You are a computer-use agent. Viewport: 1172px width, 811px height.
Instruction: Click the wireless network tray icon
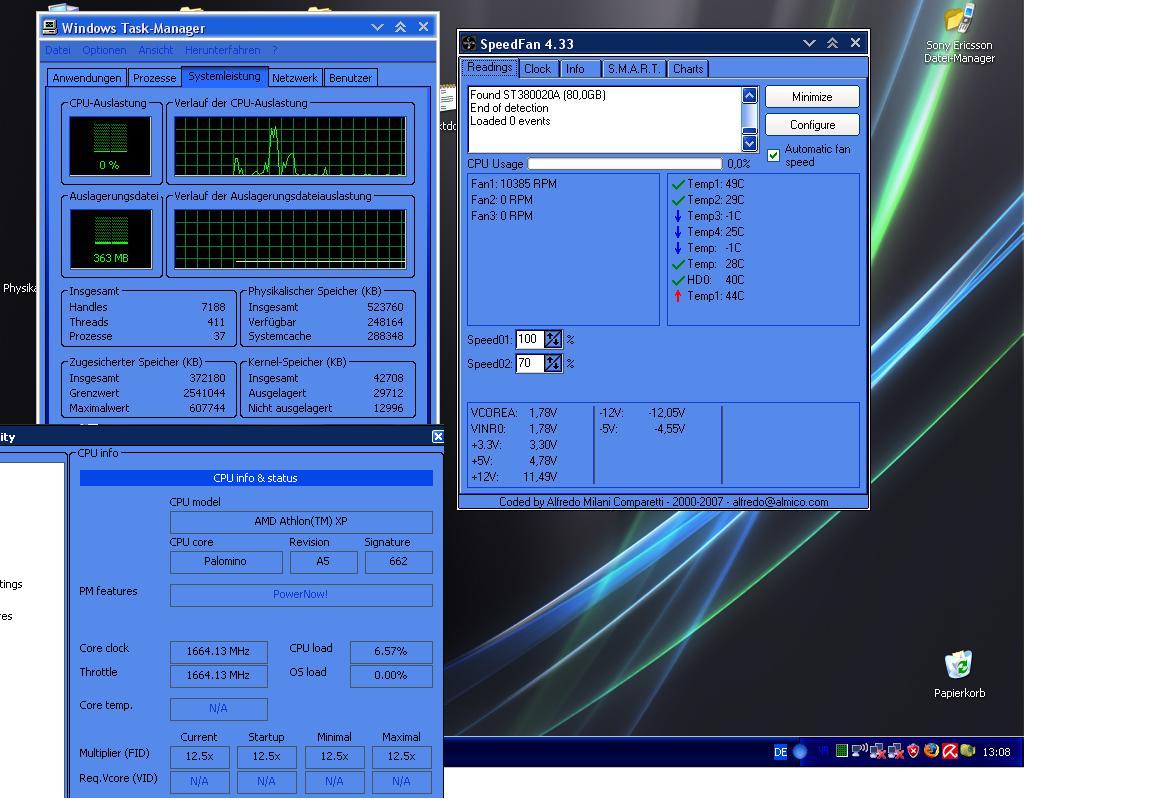pyautogui.click(x=860, y=750)
